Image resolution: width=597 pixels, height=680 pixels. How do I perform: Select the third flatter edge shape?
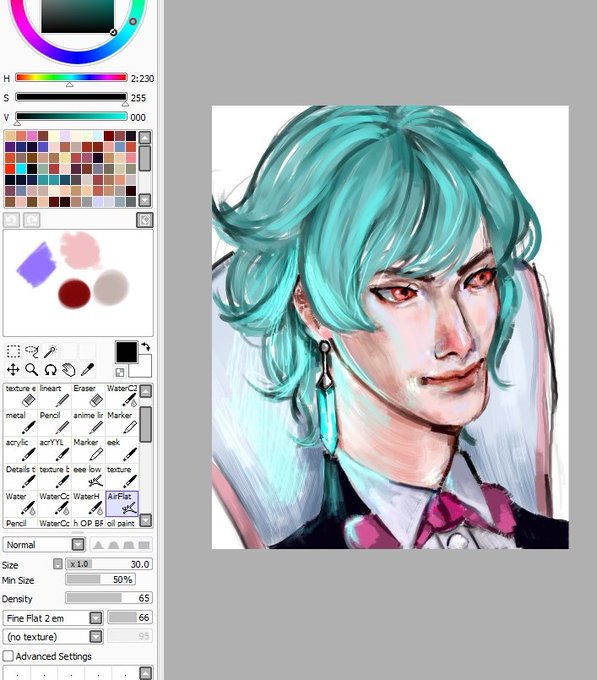pyautogui.click(x=128, y=545)
